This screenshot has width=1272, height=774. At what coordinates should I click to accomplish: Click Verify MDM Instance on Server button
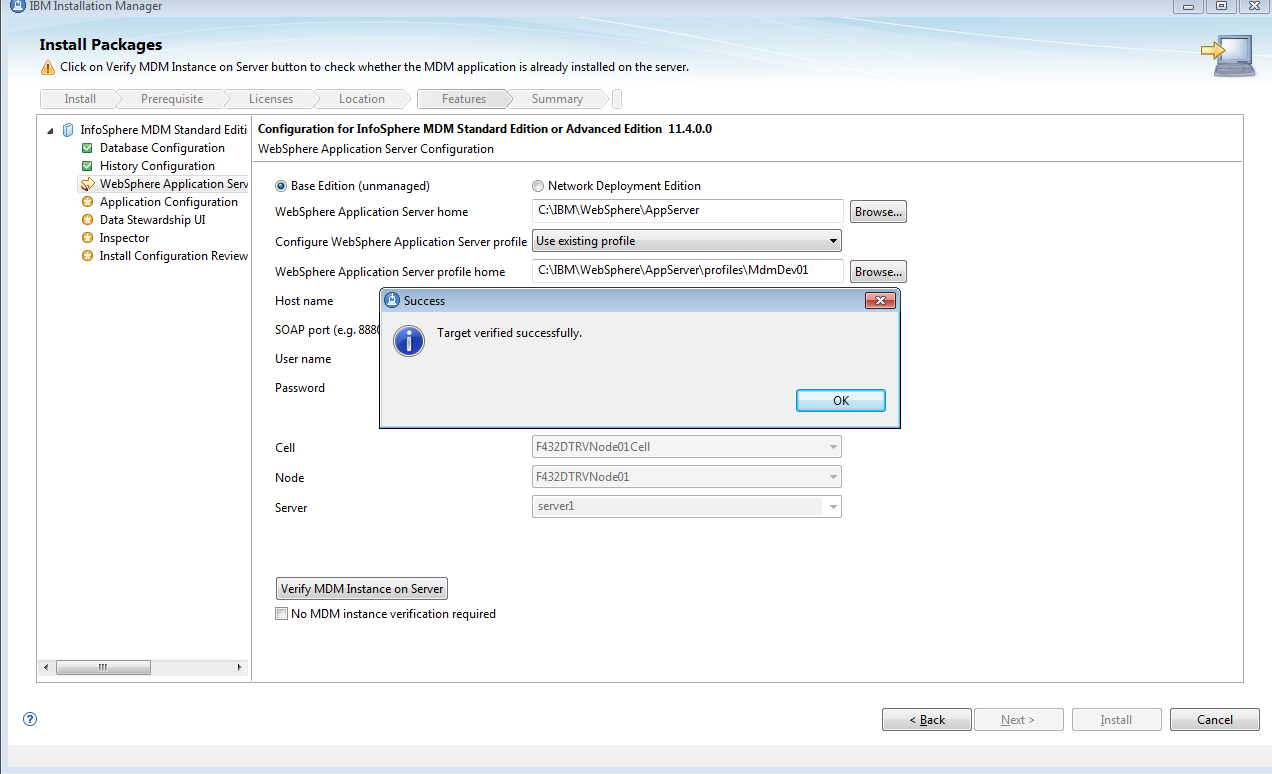pyautogui.click(x=362, y=589)
